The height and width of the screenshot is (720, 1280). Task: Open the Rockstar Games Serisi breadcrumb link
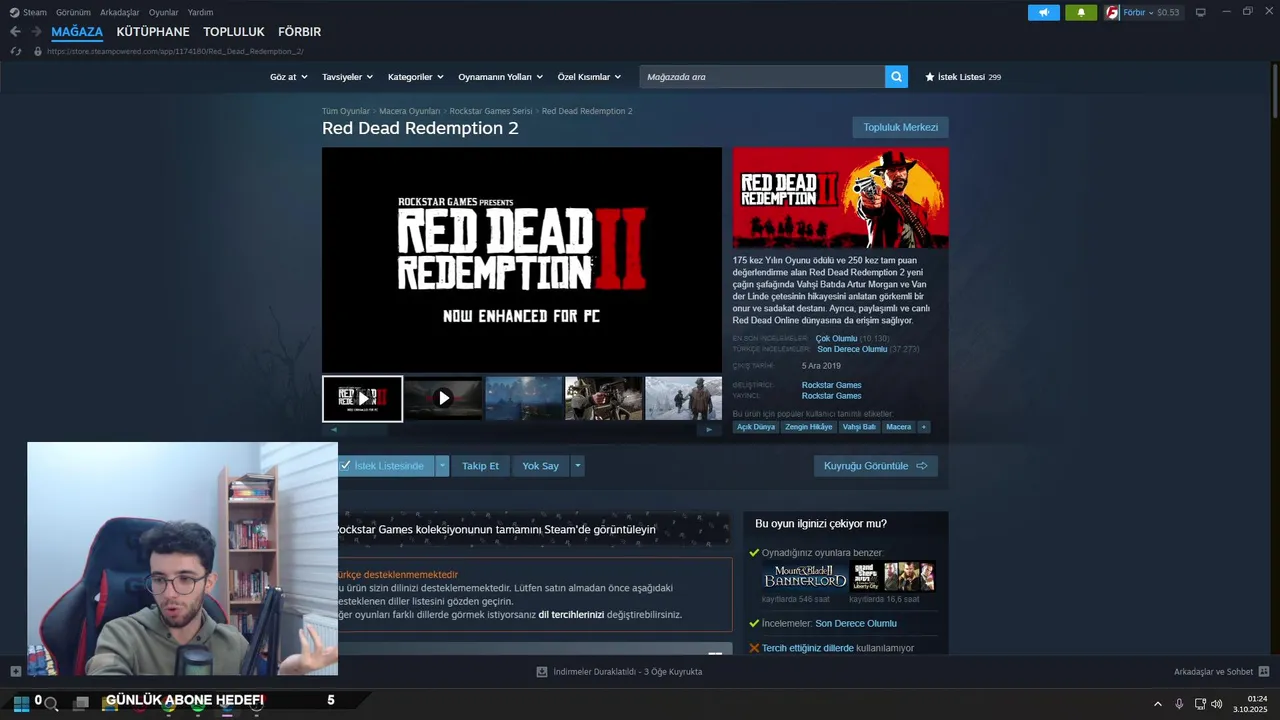click(x=491, y=111)
